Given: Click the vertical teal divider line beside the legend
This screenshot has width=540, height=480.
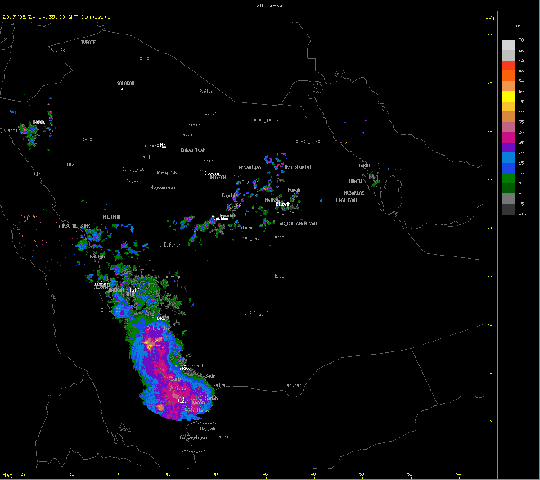Looking at the screenshot, I should point(497,244).
